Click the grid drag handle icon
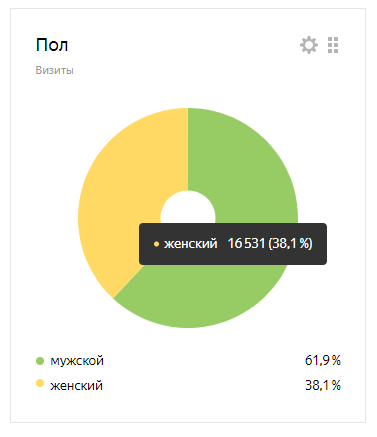 click(x=333, y=45)
